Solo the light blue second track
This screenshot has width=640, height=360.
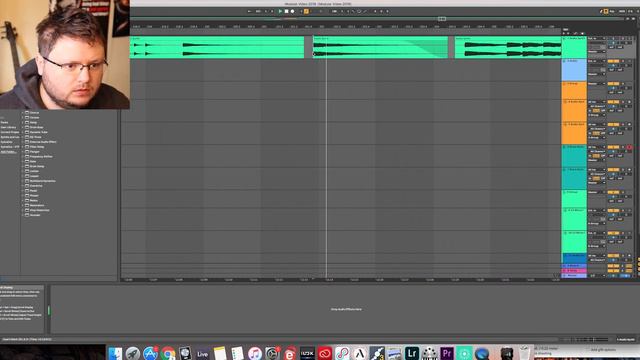623,61
